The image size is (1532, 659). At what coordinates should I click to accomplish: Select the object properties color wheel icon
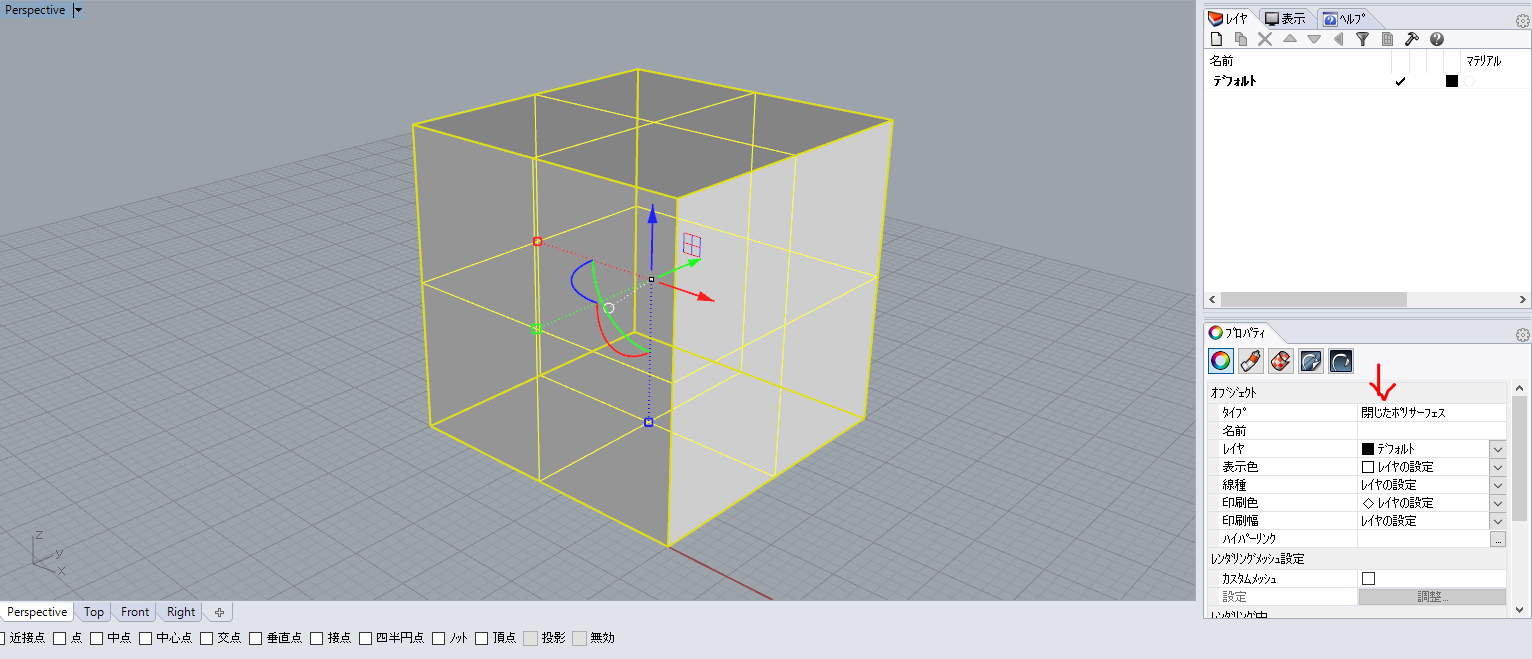tap(1221, 361)
